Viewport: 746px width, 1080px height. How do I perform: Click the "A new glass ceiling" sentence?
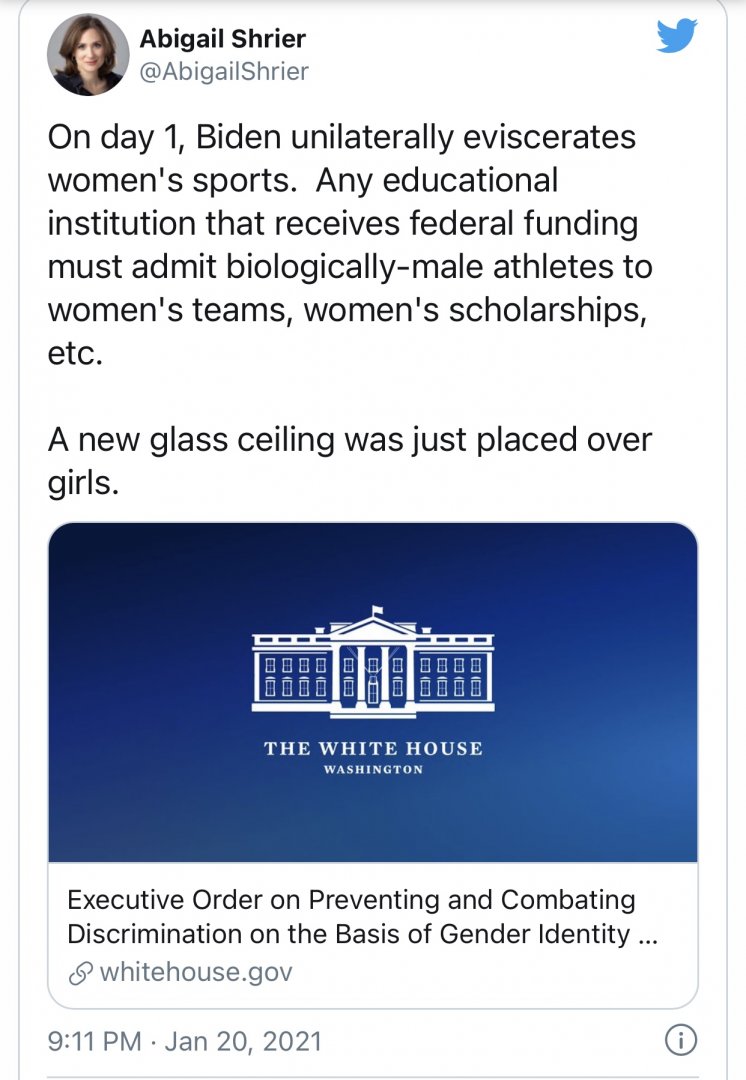[350, 441]
